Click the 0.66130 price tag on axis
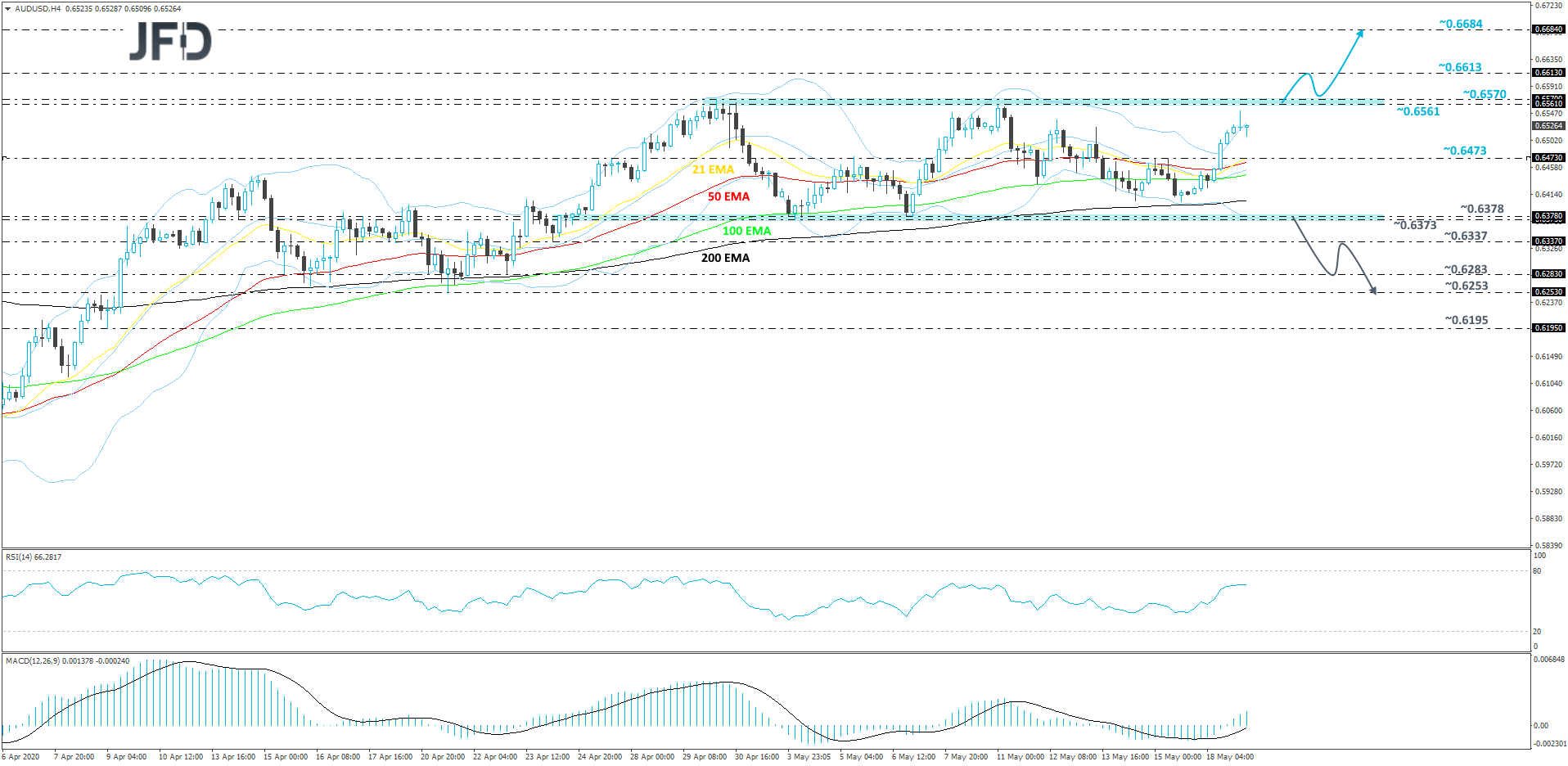The height and width of the screenshot is (766, 1568). tap(1548, 73)
